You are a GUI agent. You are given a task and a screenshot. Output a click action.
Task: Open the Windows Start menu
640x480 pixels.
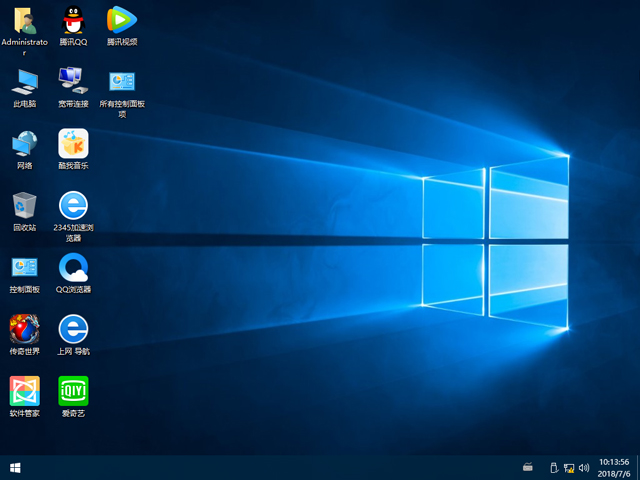coord(15,467)
